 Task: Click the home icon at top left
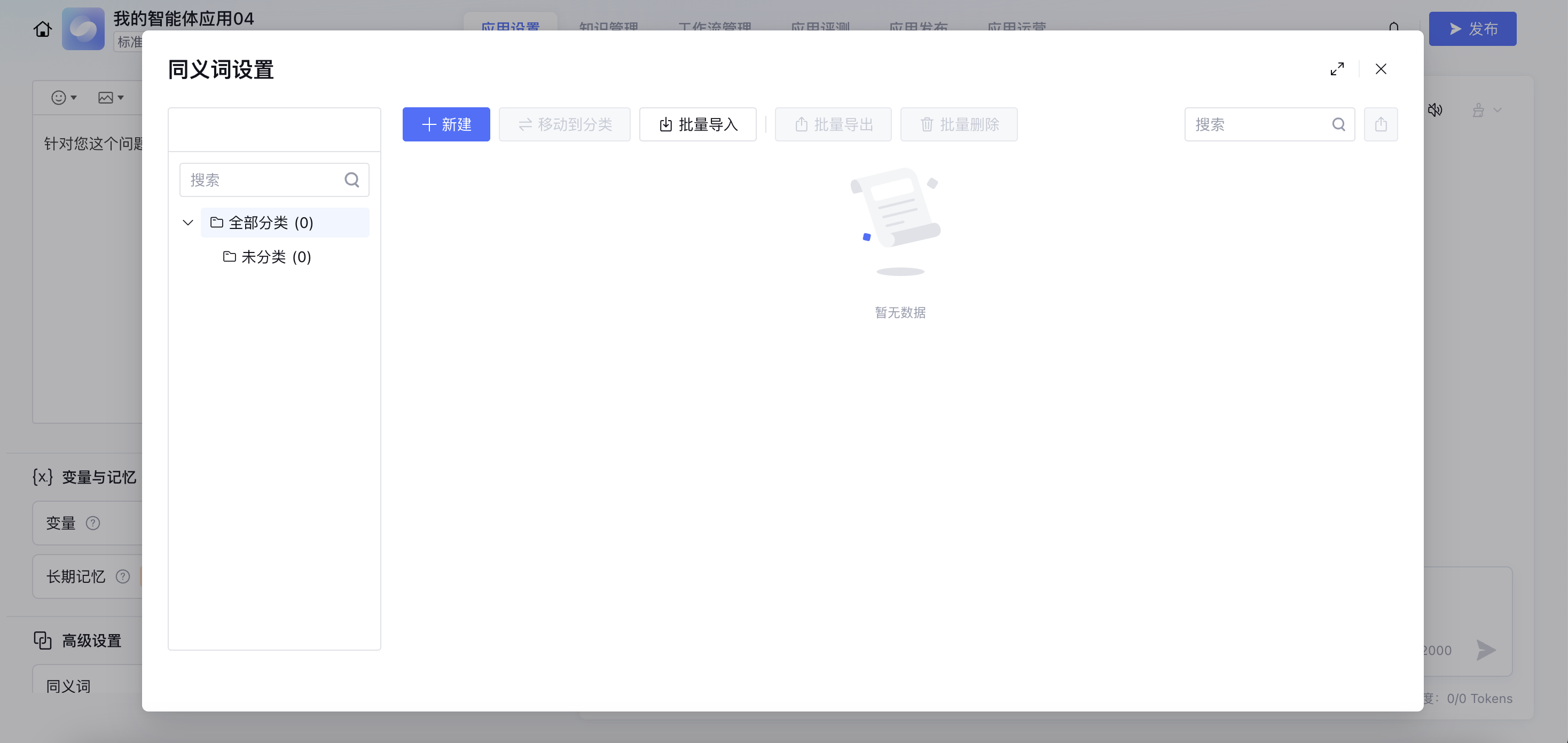coord(42,29)
